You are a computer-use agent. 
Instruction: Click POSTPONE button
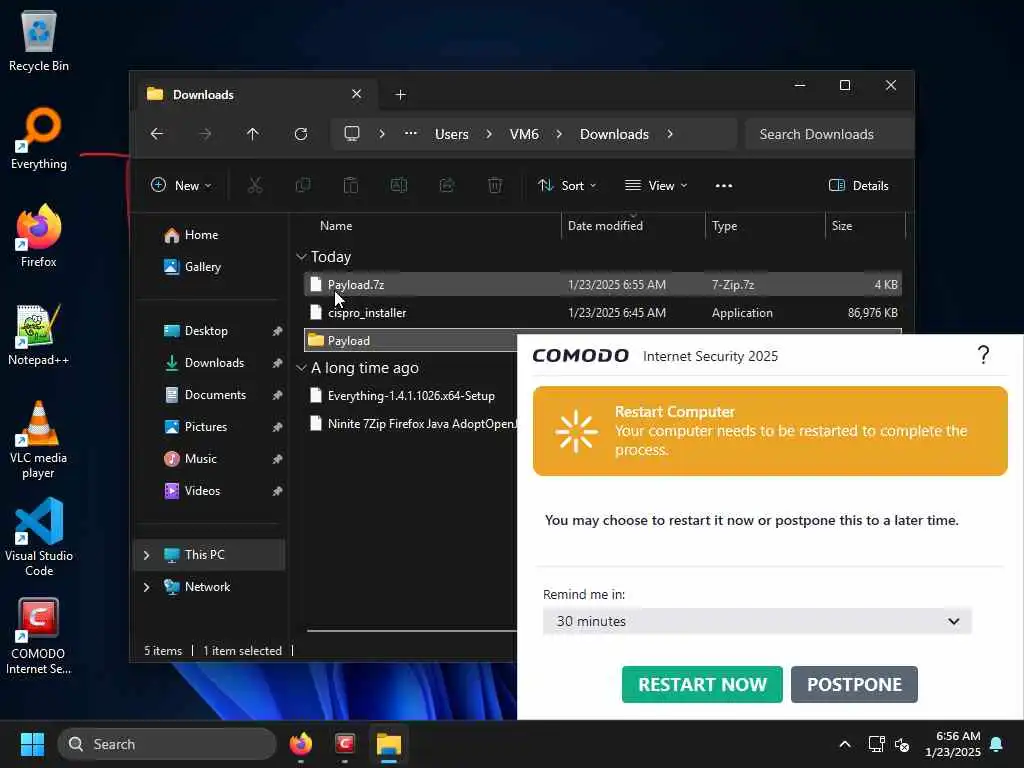click(854, 684)
